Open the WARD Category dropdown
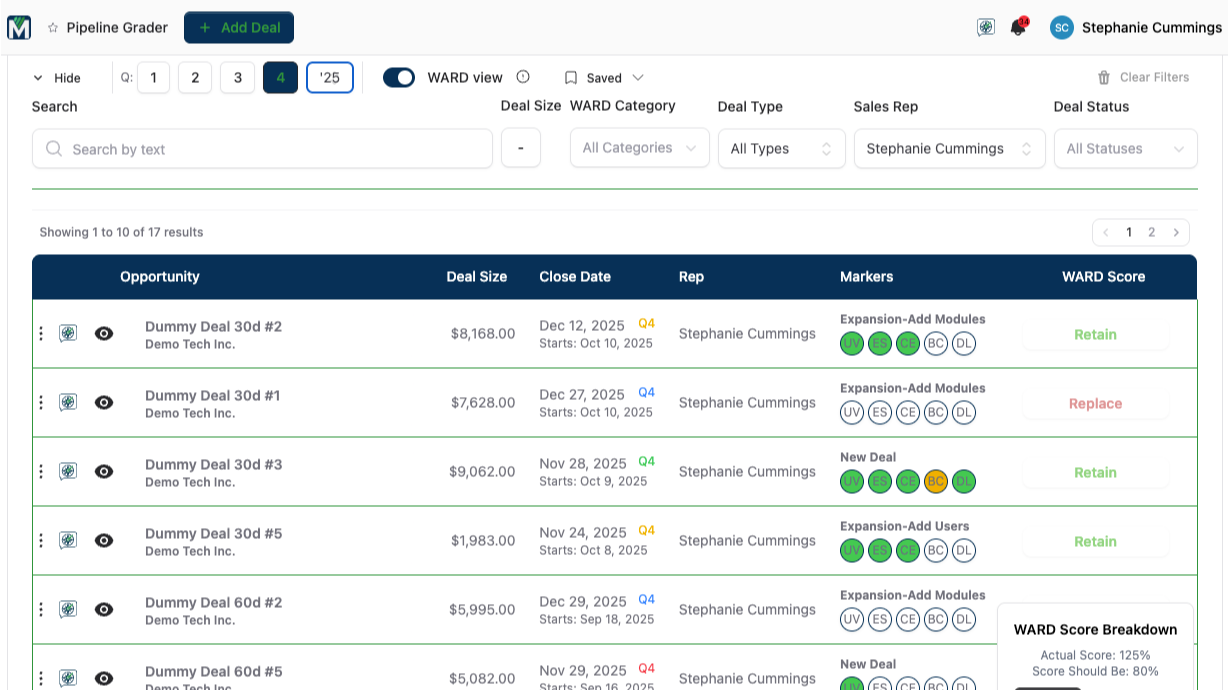 [x=639, y=148]
